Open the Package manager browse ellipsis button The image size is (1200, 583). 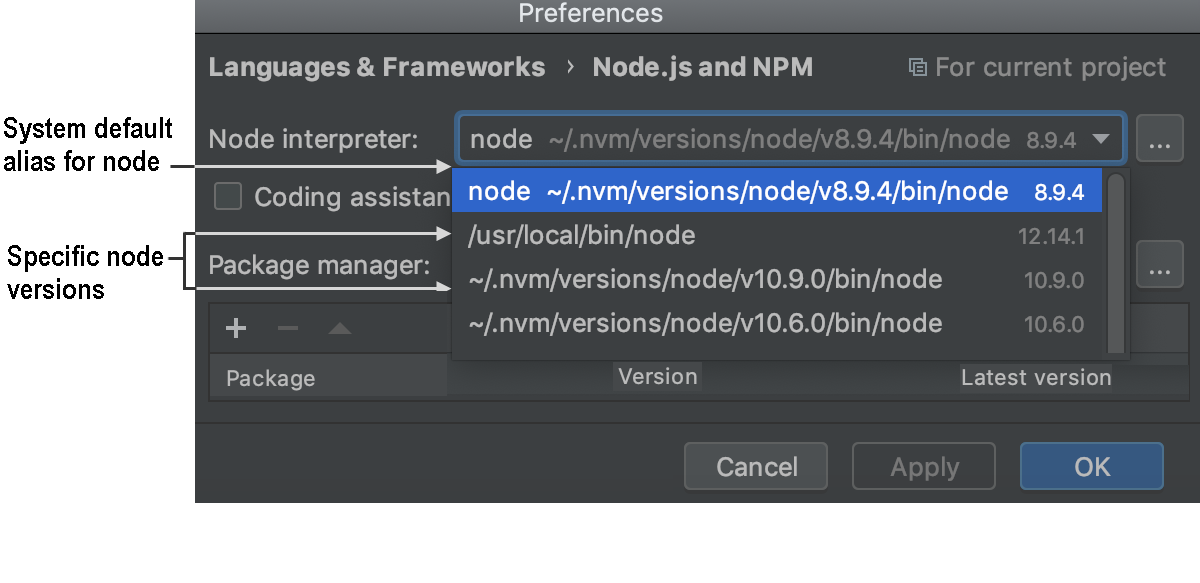click(1159, 264)
